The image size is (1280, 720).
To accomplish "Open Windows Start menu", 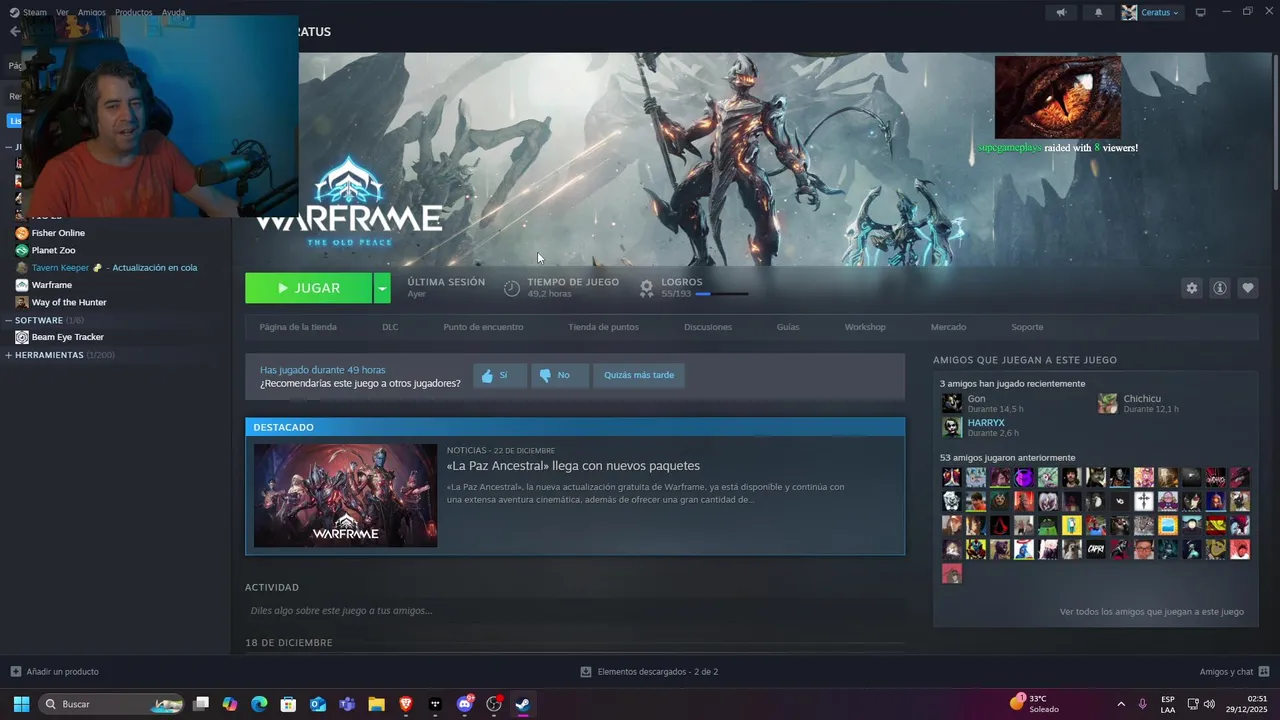I will tap(21, 704).
